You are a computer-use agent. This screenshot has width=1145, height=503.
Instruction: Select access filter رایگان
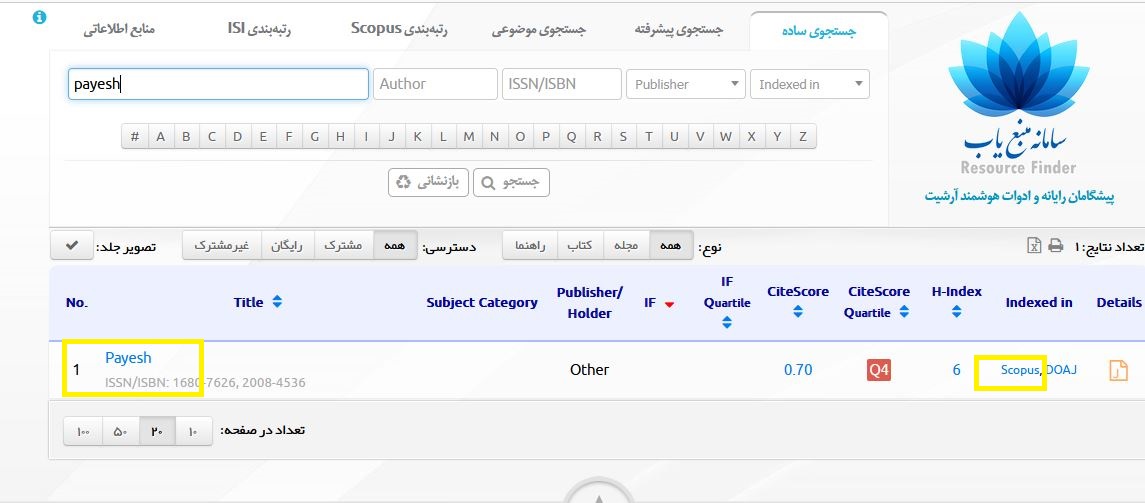pyautogui.click(x=287, y=246)
